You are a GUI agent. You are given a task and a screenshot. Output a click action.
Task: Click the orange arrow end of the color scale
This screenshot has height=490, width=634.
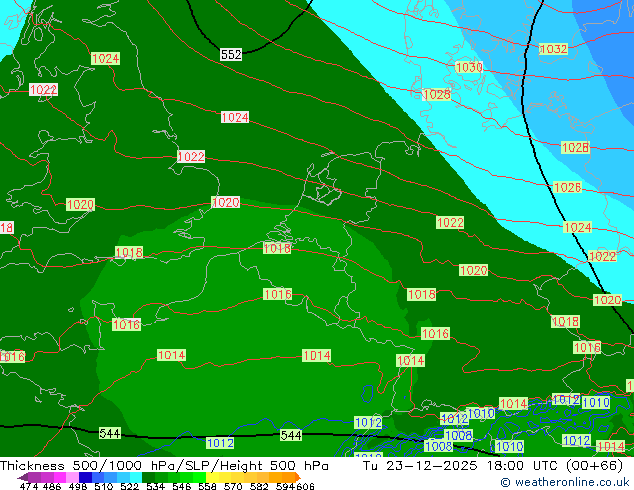point(298,477)
